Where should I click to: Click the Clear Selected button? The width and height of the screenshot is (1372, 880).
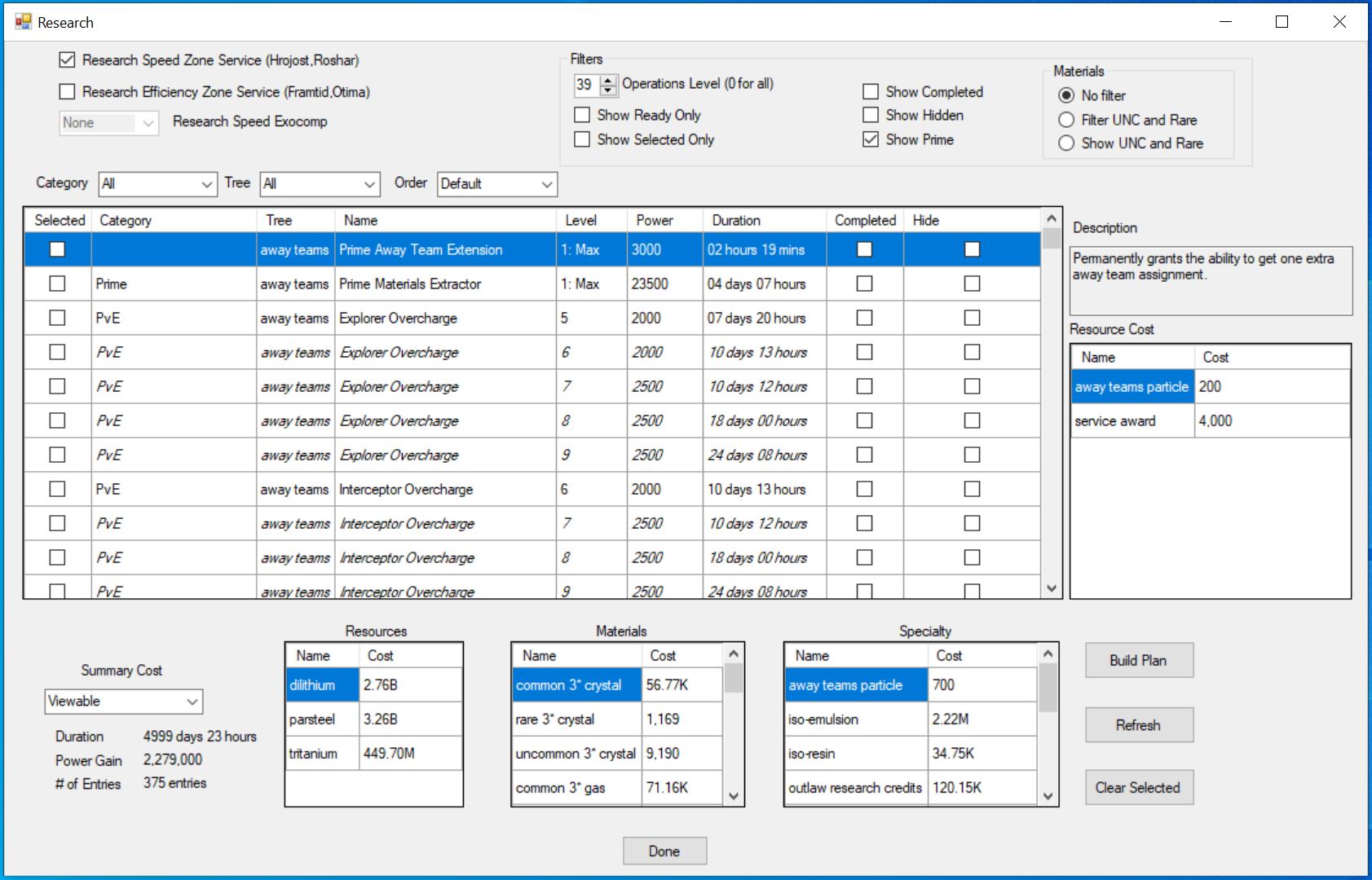click(1138, 788)
